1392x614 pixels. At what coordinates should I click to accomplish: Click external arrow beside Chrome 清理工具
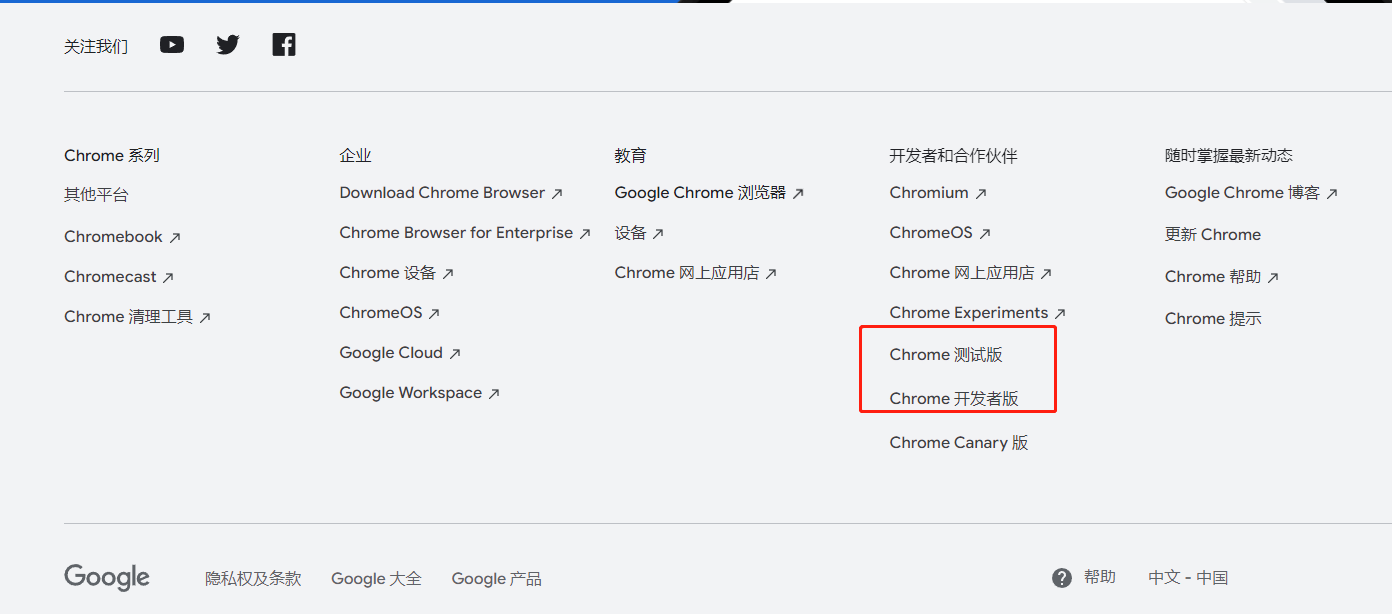205,318
